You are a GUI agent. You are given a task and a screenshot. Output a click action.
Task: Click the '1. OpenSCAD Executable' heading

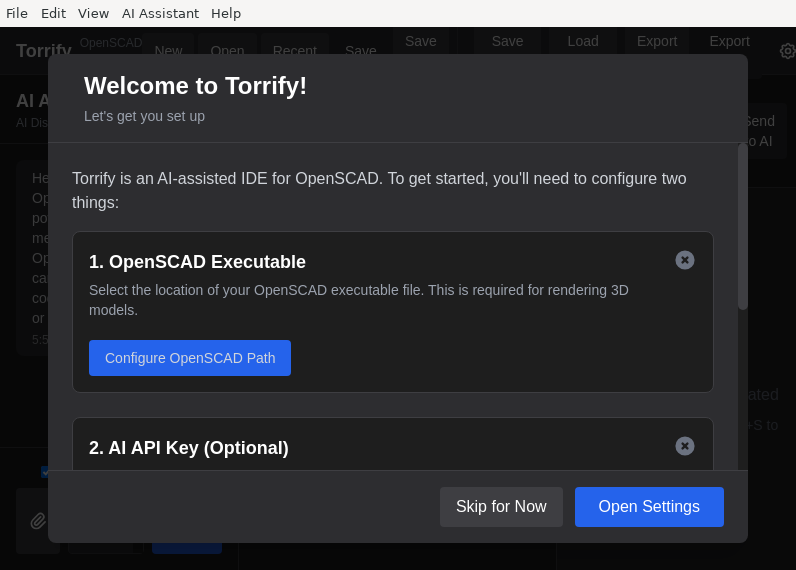click(197, 262)
